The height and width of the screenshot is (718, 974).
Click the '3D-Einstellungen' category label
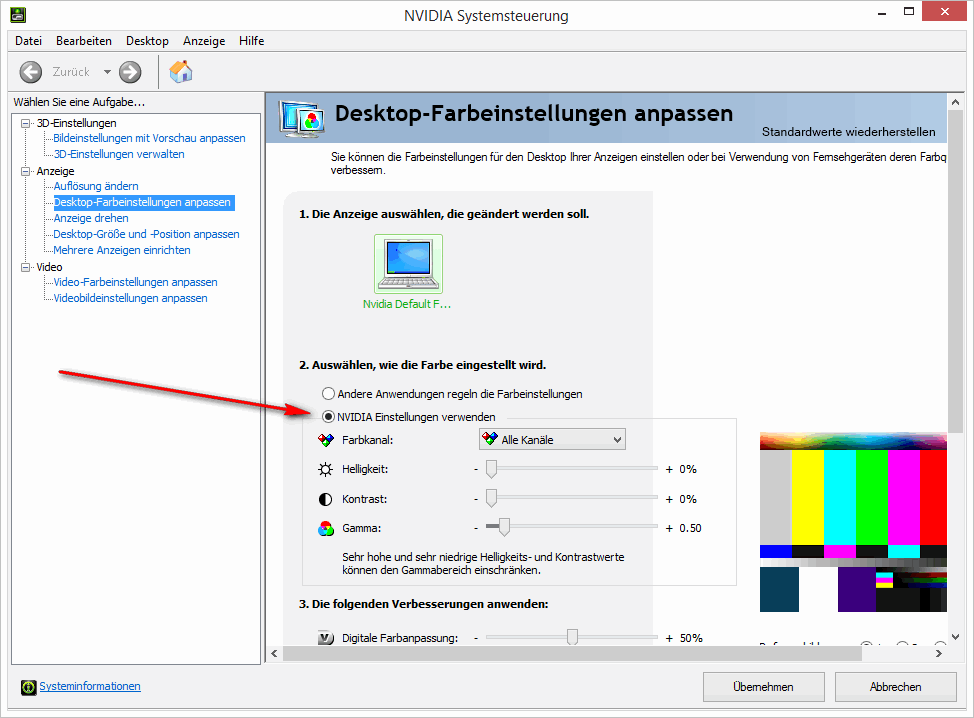76,123
